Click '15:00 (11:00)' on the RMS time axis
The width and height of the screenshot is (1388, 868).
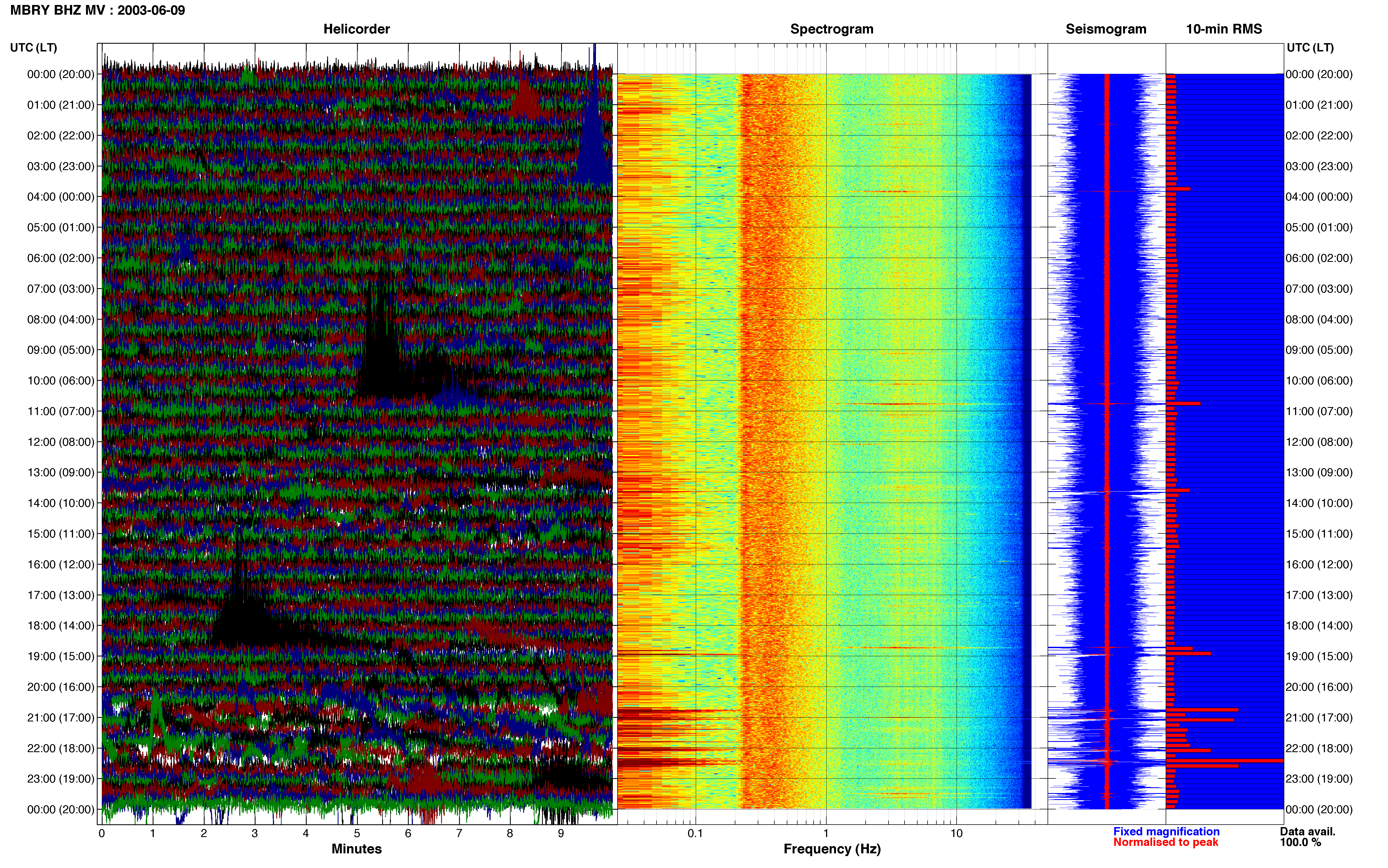[1319, 534]
